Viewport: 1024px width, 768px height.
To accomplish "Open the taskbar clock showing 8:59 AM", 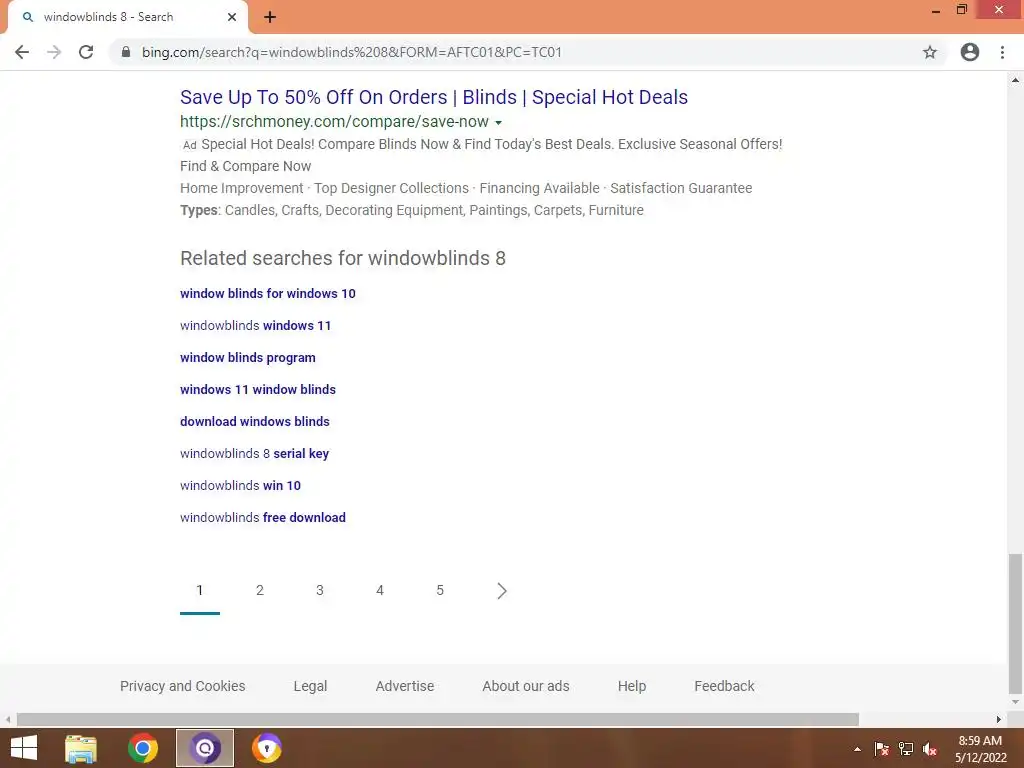I will click(x=980, y=749).
